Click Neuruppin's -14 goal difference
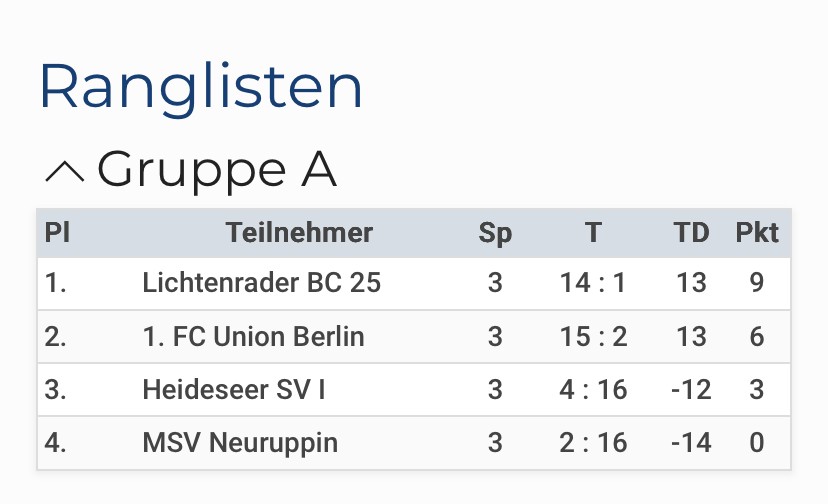 point(691,442)
